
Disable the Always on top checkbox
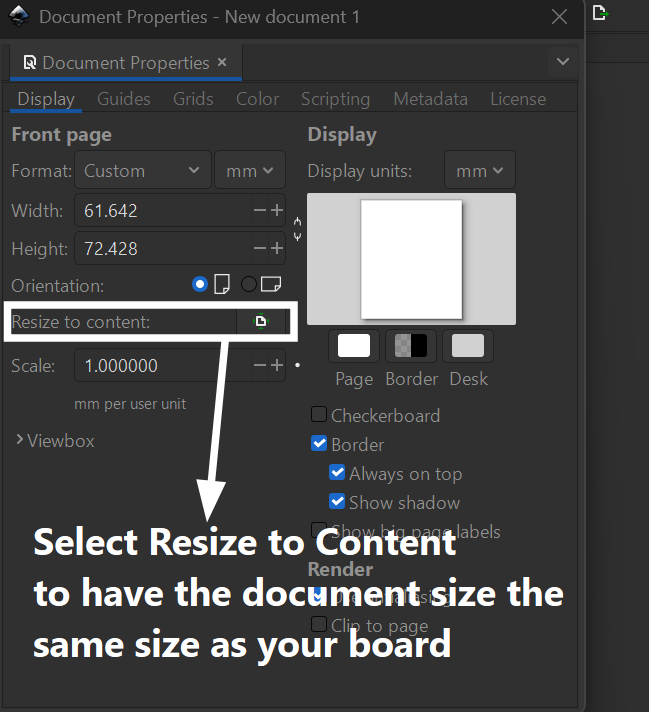point(337,474)
